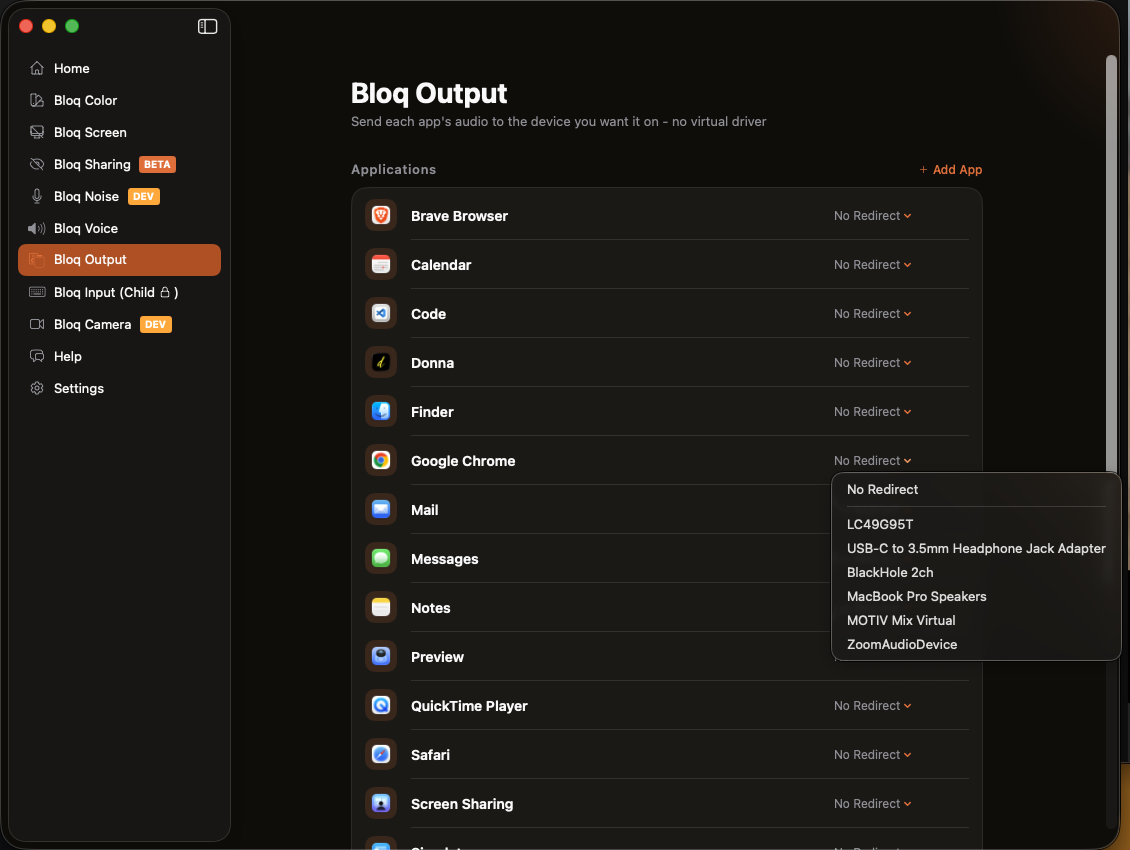Open Donna redirect dropdown

[872, 363]
